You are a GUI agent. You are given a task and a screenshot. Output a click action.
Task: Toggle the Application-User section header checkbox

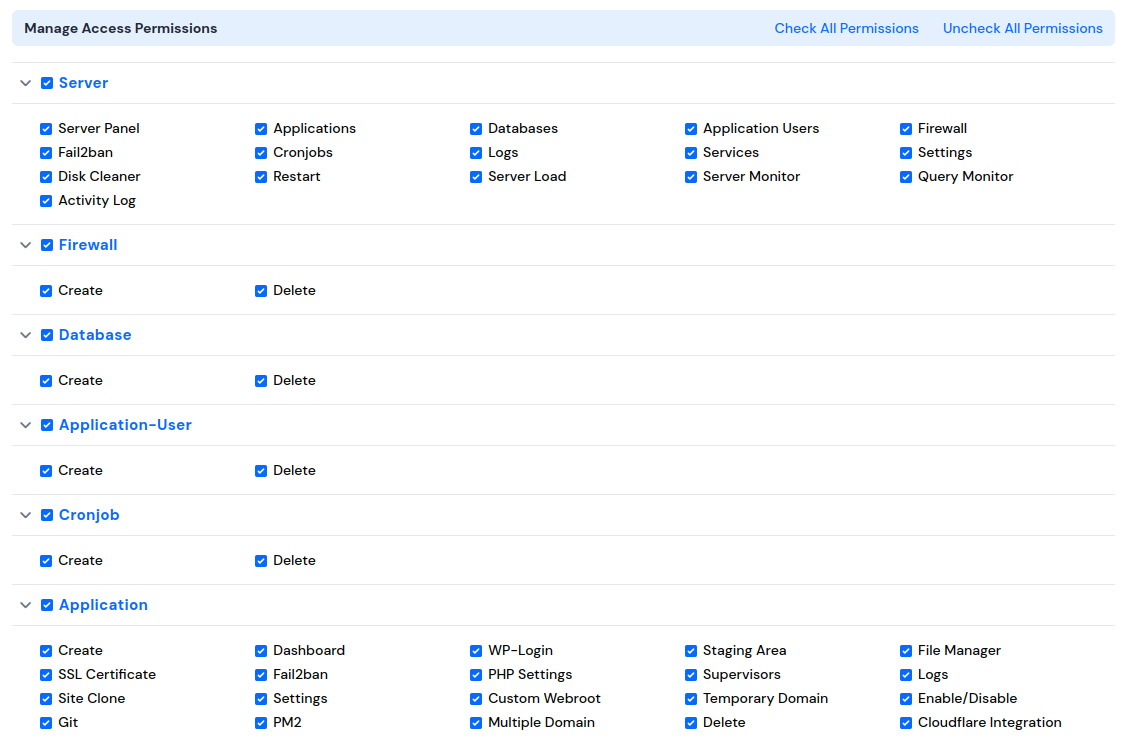pyautogui.click(x=47, y=426)
